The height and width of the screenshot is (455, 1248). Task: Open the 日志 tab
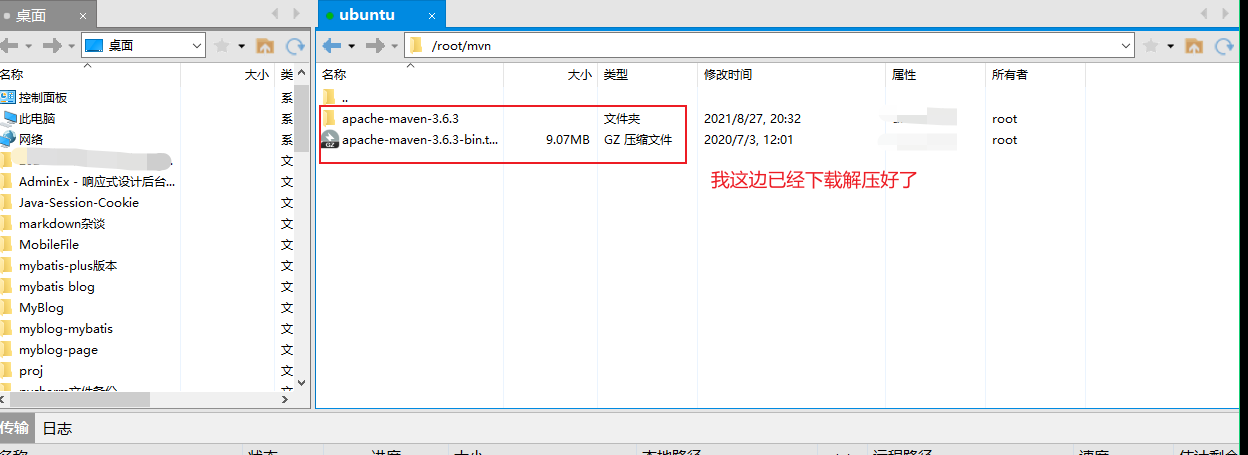tap(57, 428)
